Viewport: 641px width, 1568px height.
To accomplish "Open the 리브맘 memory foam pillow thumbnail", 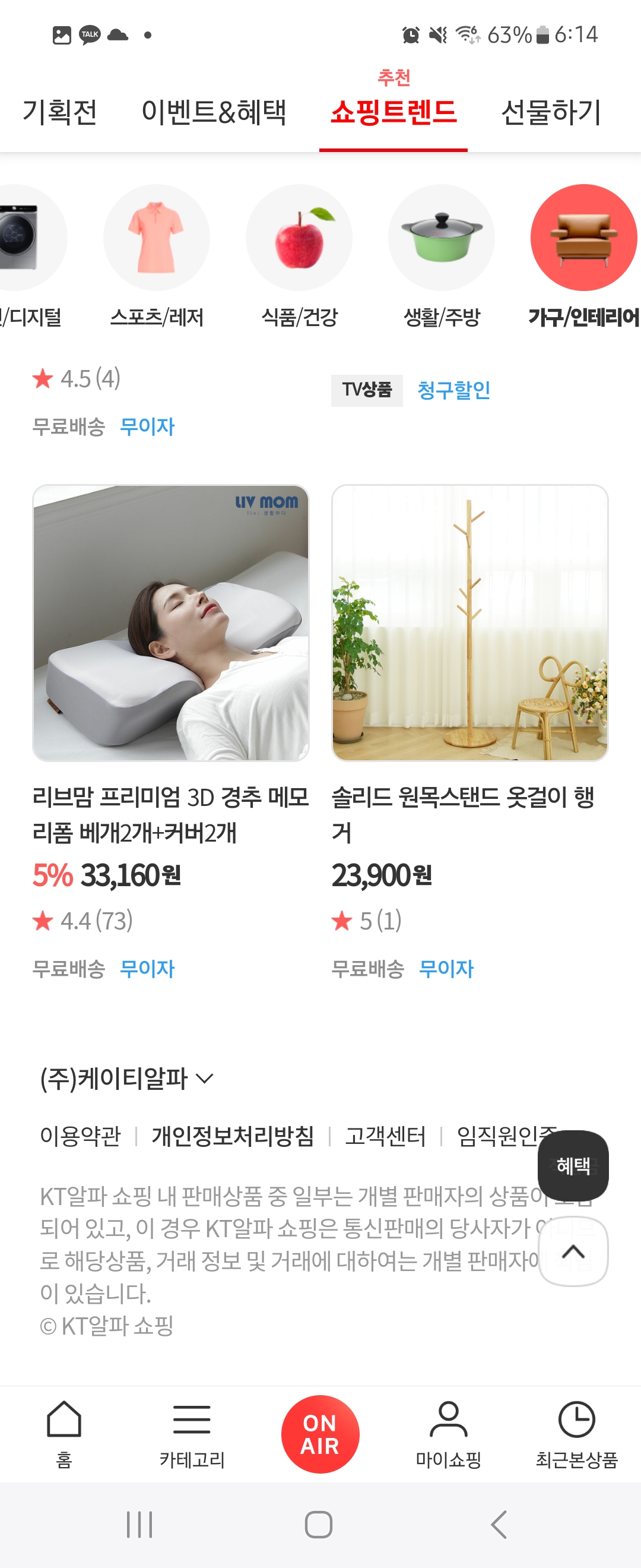I will 171,622.
